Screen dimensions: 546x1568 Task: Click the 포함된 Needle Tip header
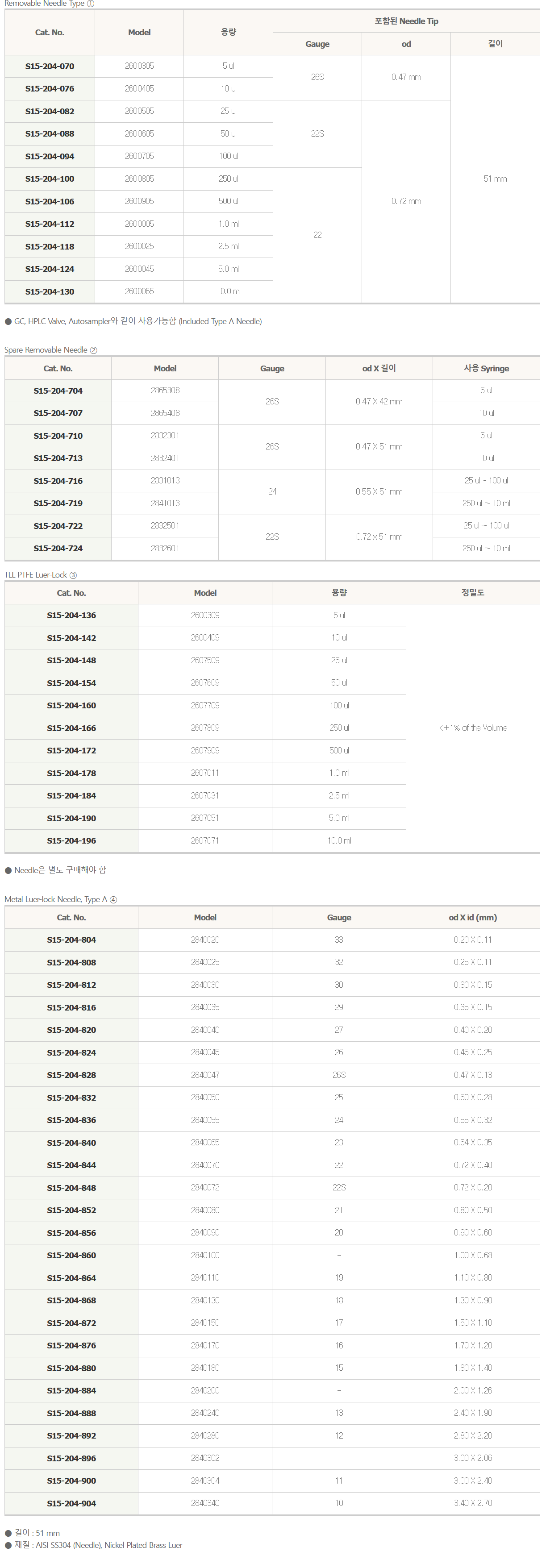406,21
